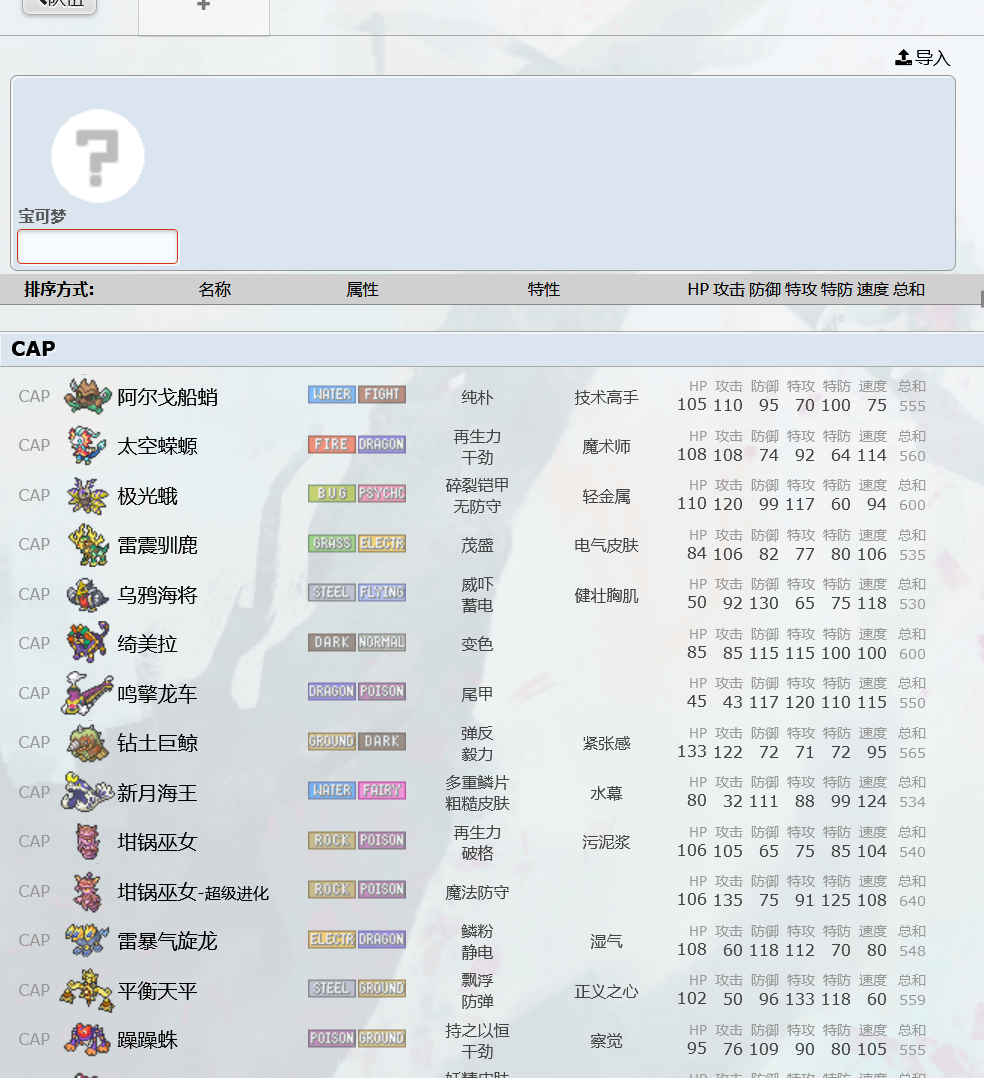
Task: Sort the list by 属性
Action: tap(362, 289)
